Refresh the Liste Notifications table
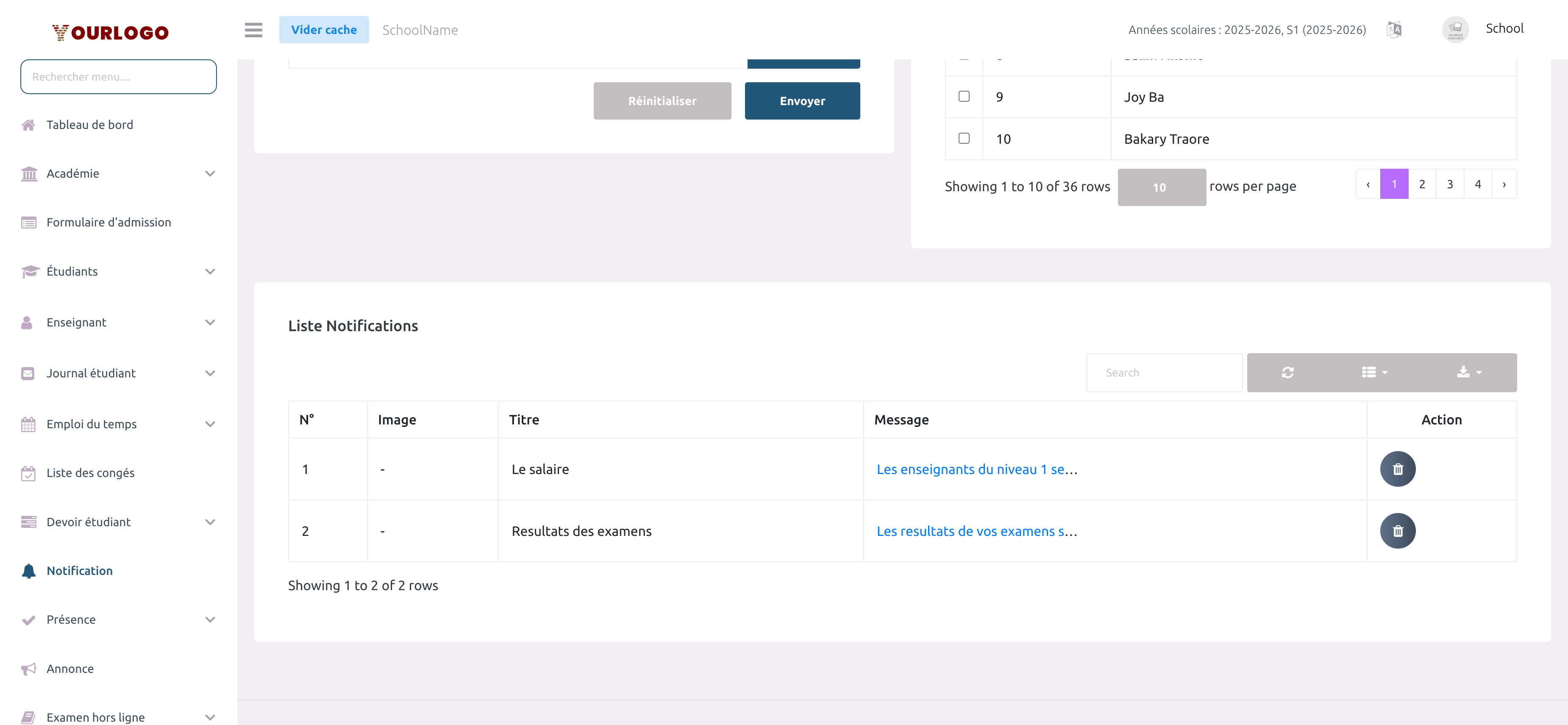The width and height of the screenshot is (1568, 725). coord(1287,372)
